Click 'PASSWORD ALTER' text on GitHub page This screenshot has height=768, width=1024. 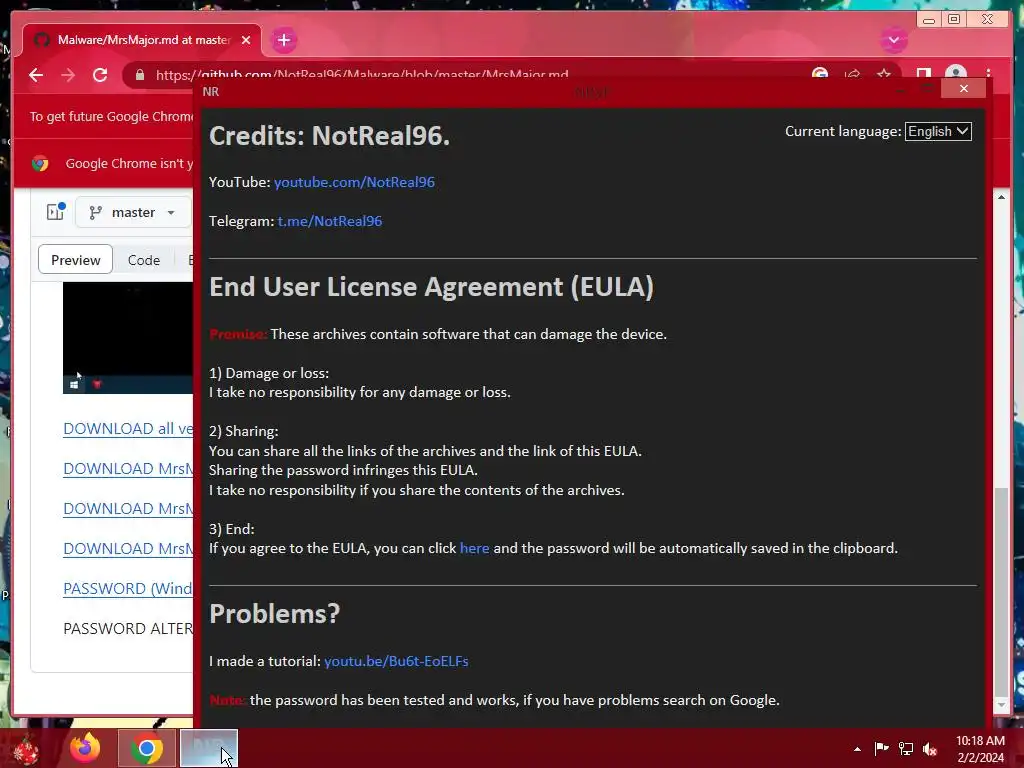tap(128, 628)
